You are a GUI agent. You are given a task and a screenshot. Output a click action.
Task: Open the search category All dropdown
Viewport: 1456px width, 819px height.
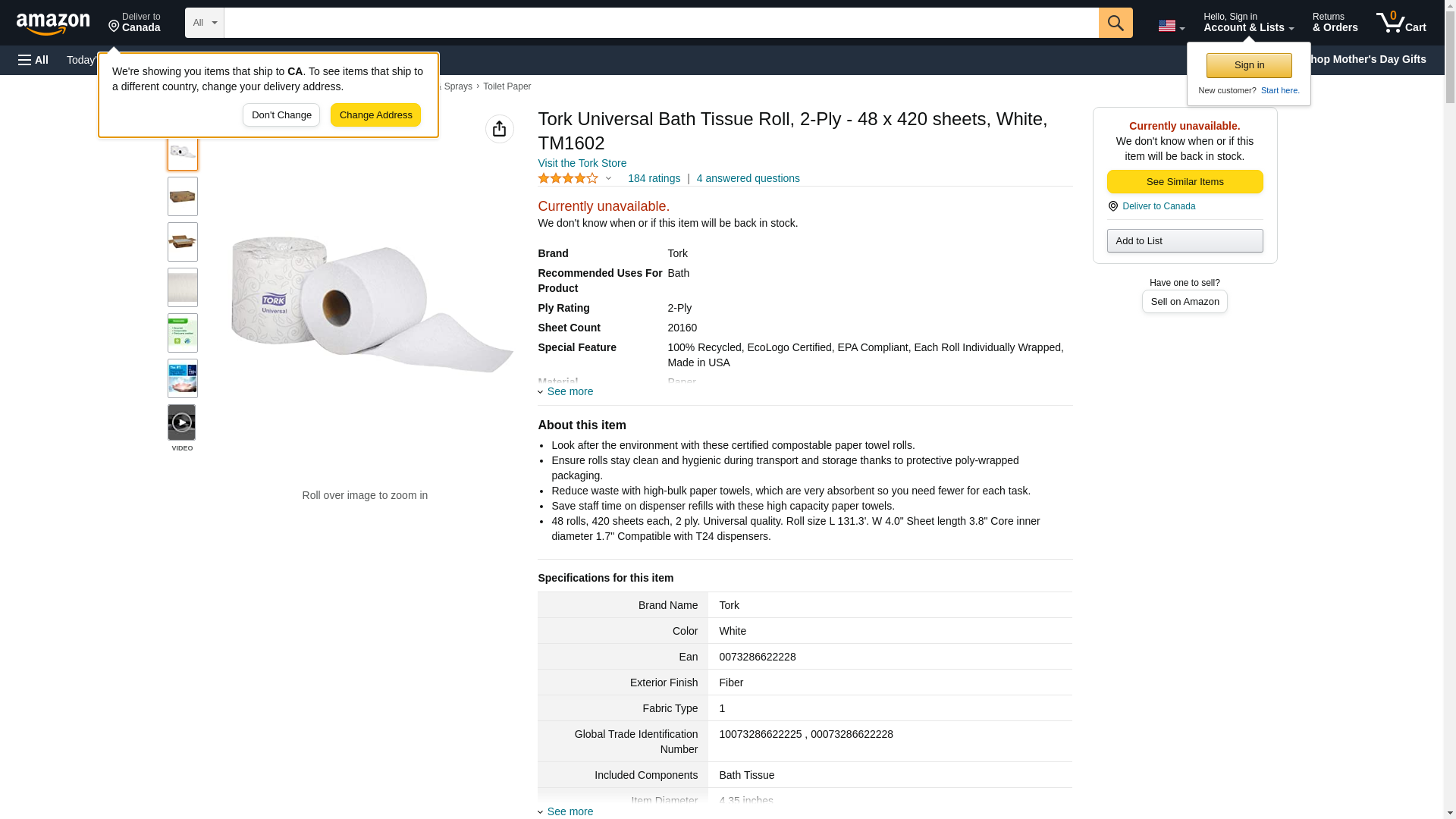click(204, 23)
